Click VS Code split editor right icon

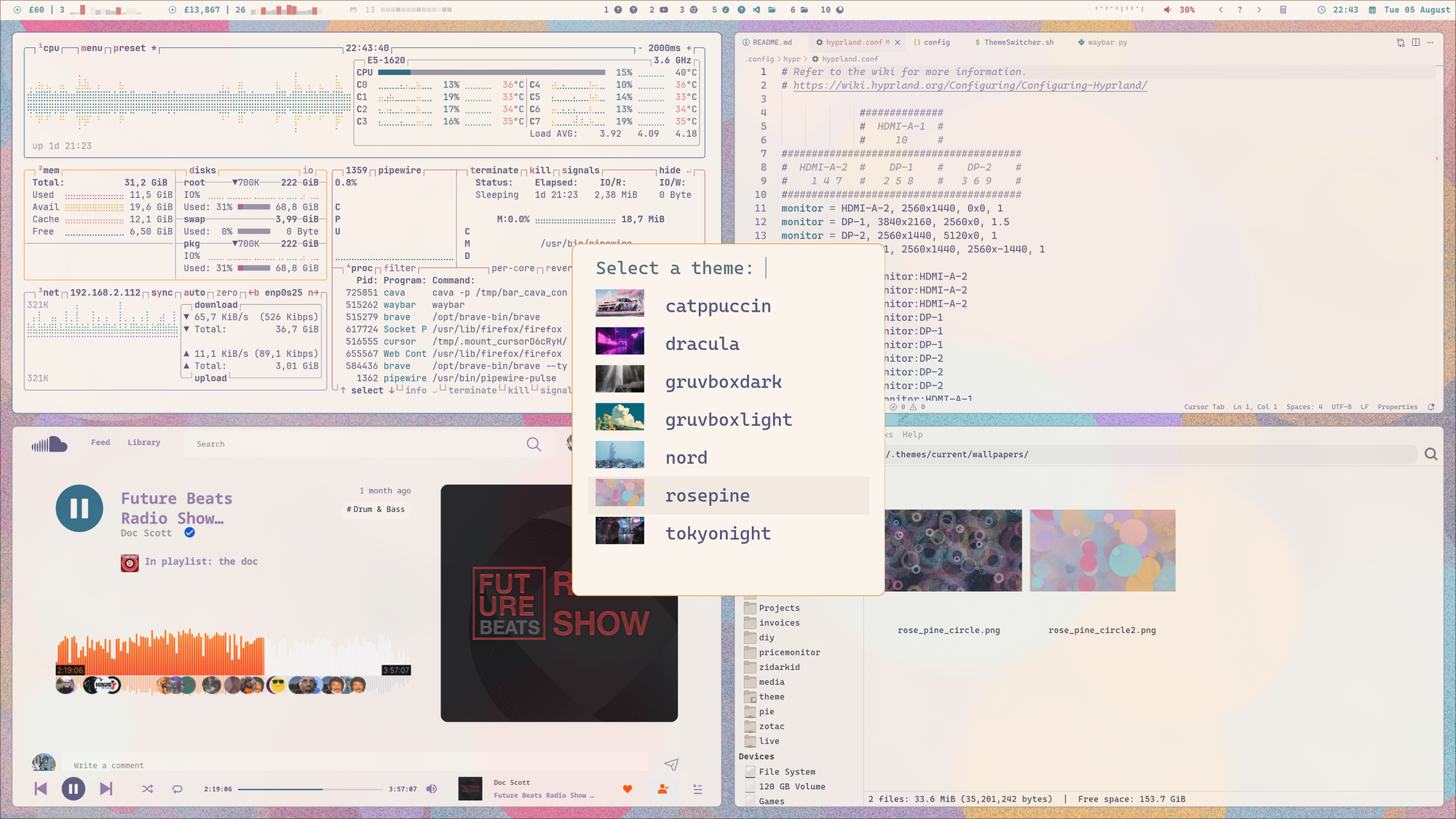point(1416,42)
